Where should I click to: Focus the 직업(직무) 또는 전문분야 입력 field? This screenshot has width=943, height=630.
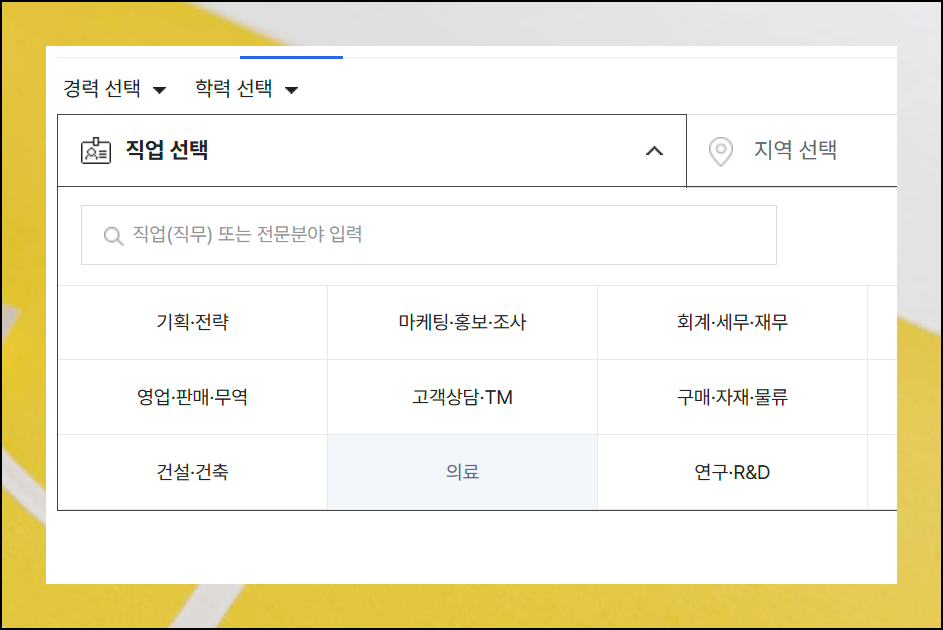(x=429, y=235)
